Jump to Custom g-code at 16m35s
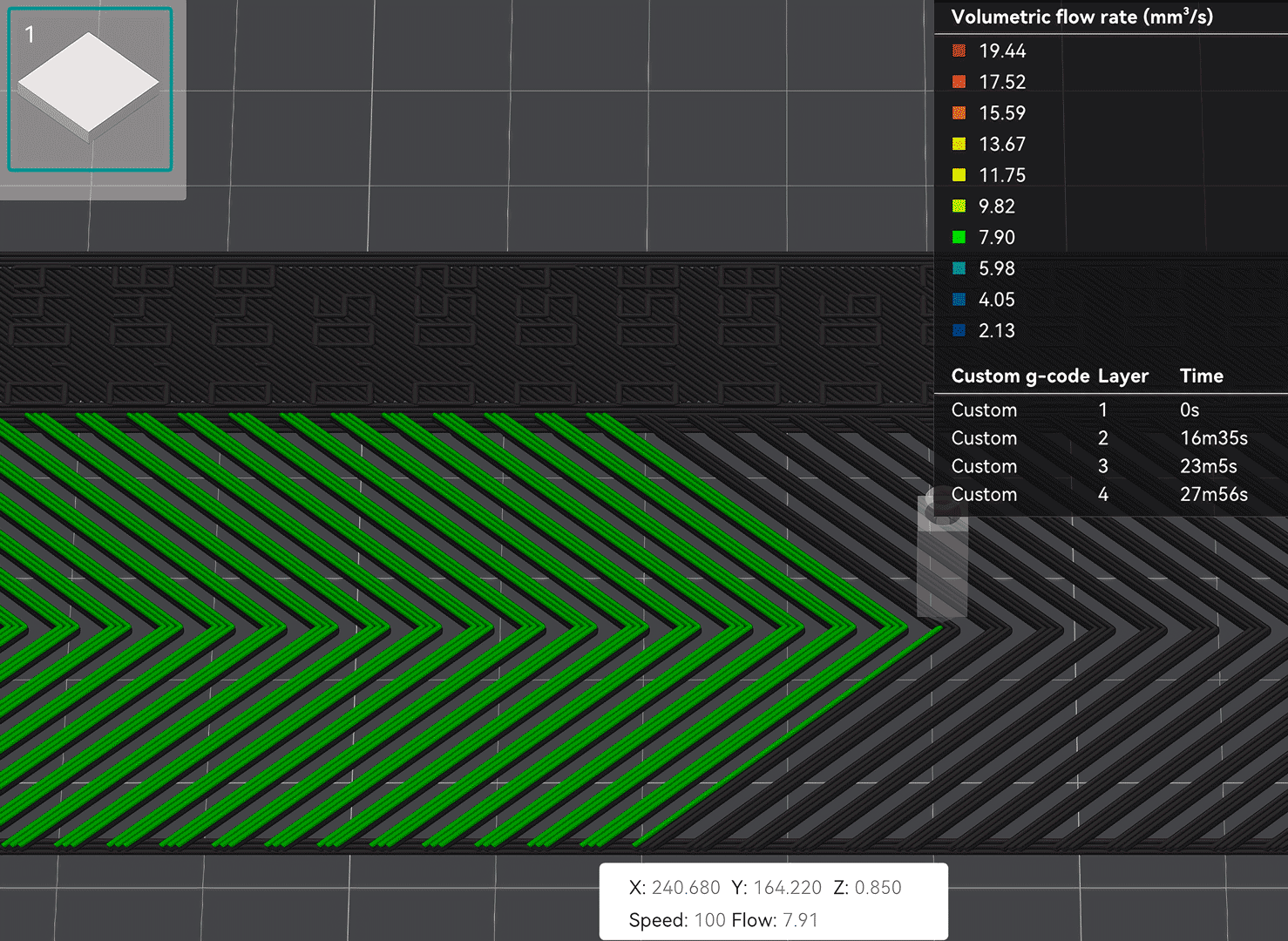 coord(984,438)
